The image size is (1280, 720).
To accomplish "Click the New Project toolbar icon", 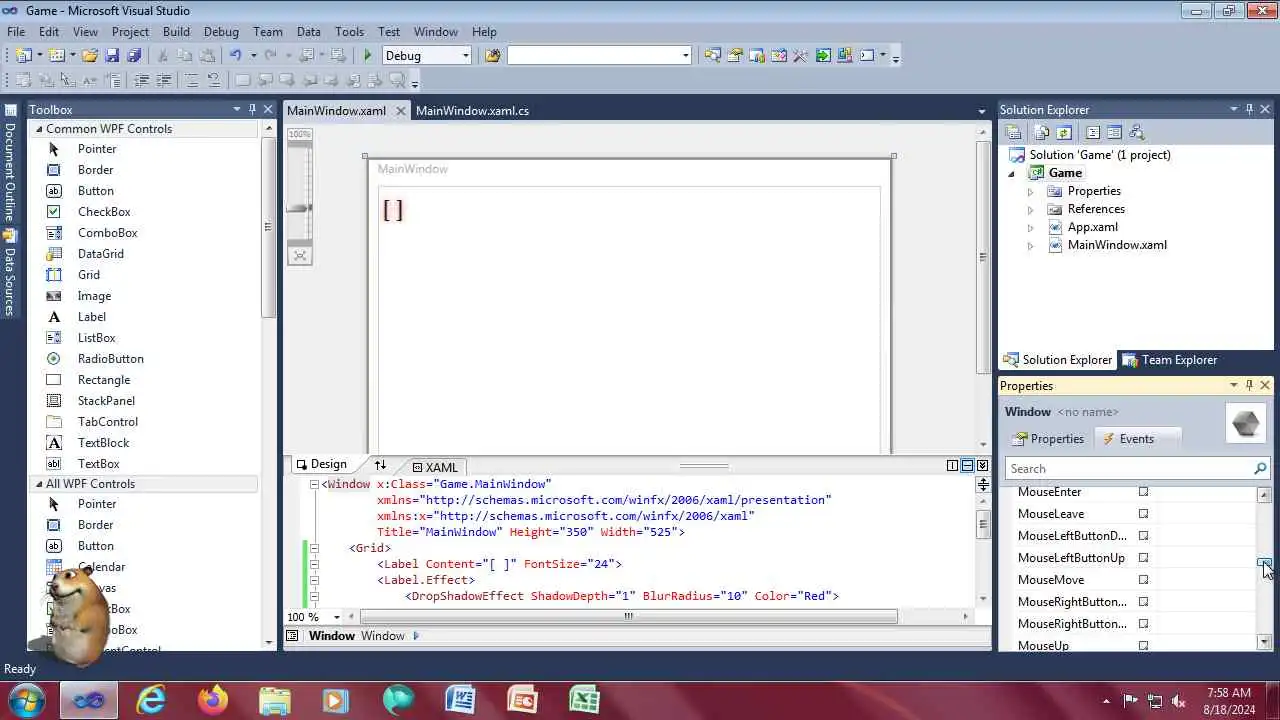I will [23, 56].
